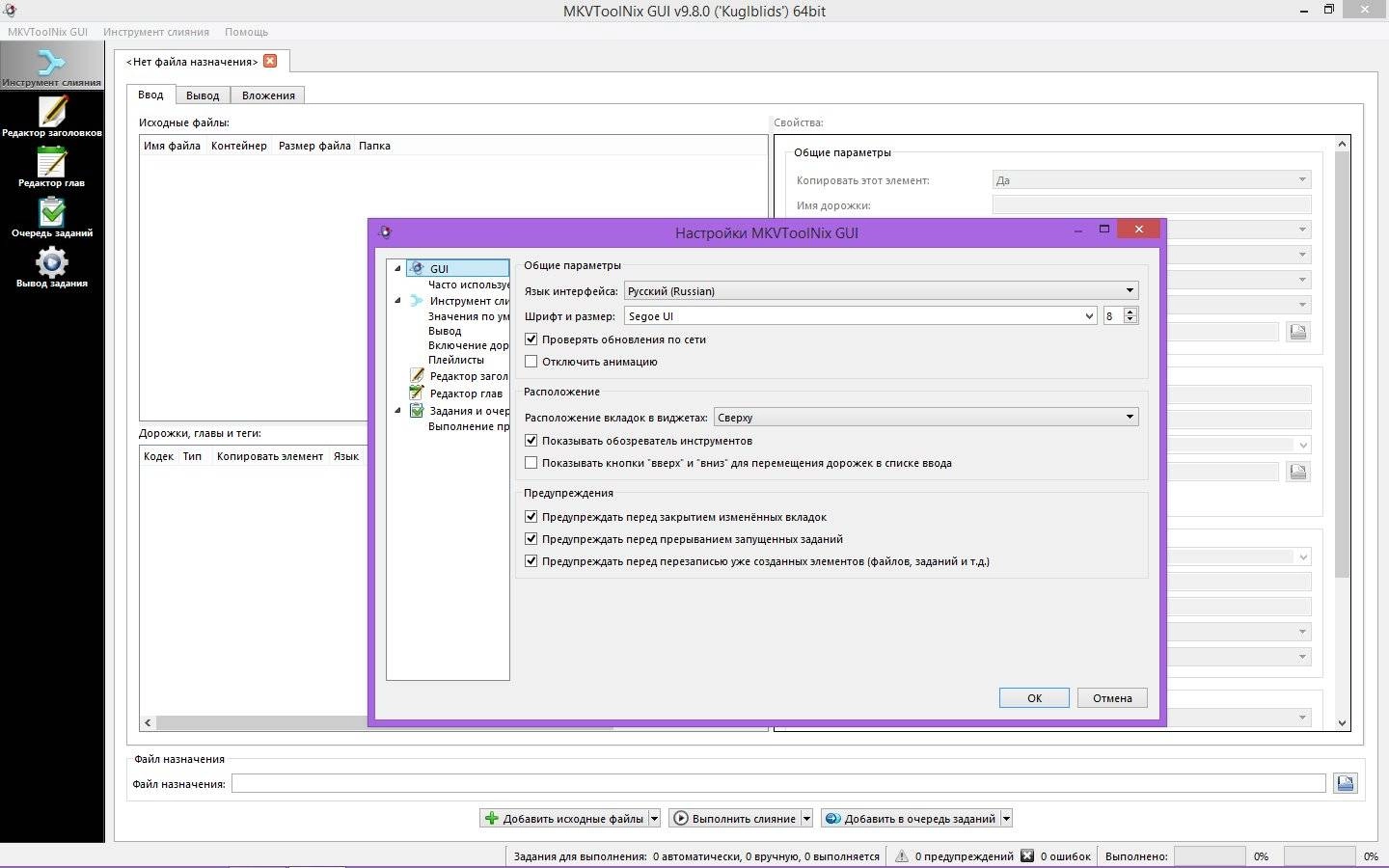Select the GUI icon in settings tree
Image resolution: width=1389 pixels, height=868 pixels.
pyautogui.click(x=417, y=268)
